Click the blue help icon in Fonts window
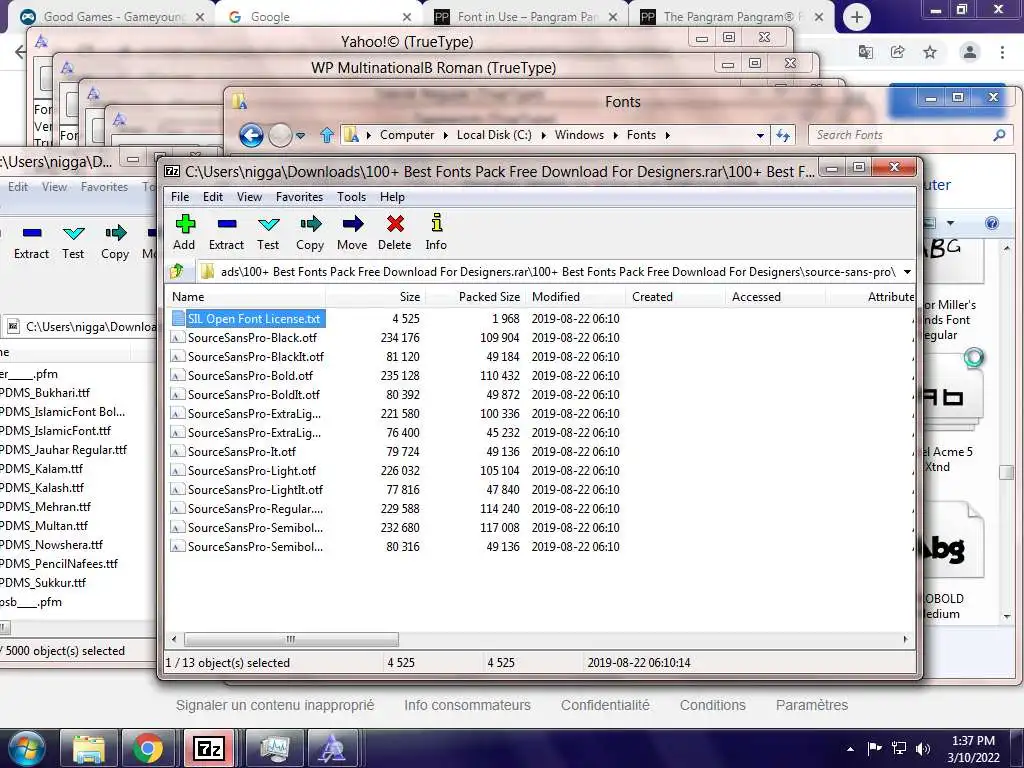Viewport: 1024px width, 768px height. click(x=991, y=223)
